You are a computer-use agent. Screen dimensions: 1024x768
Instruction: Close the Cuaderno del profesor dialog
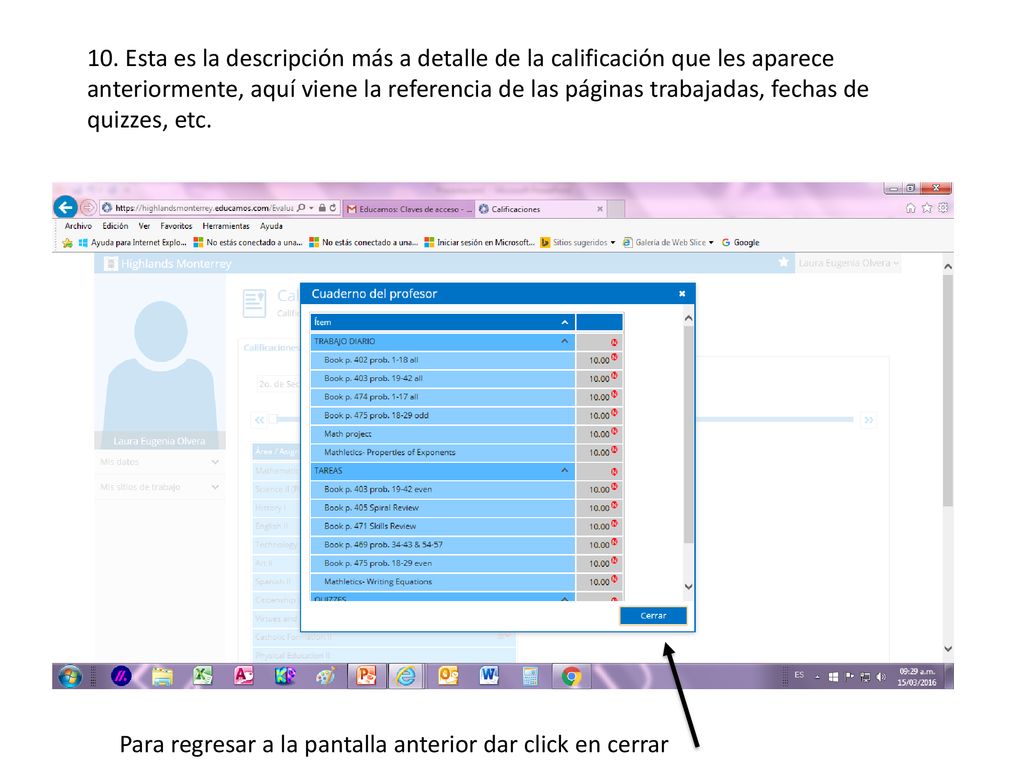pyautogui.click(x=682, y=294)
